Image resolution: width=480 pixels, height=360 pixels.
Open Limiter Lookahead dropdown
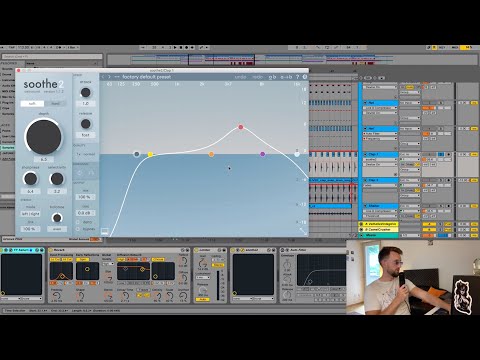(203, 277)
